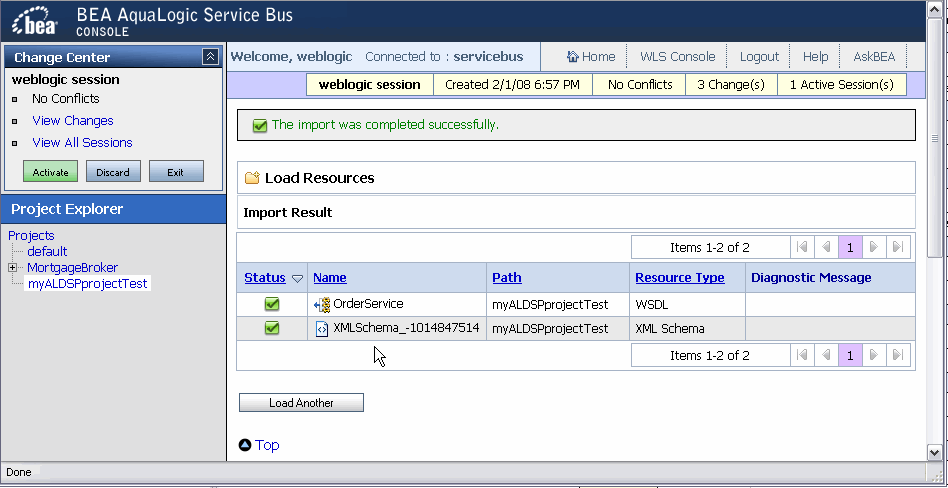Go to next page in the upper pager
The width and height of the screenshot is (948, 488).
(874, 247)
